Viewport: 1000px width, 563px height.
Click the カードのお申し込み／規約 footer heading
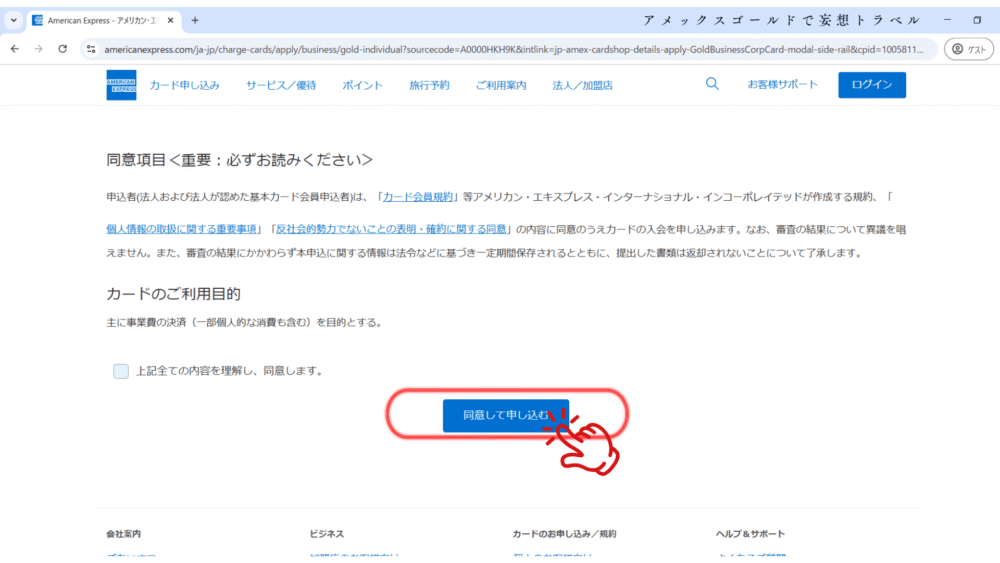[x=564, y=534]
